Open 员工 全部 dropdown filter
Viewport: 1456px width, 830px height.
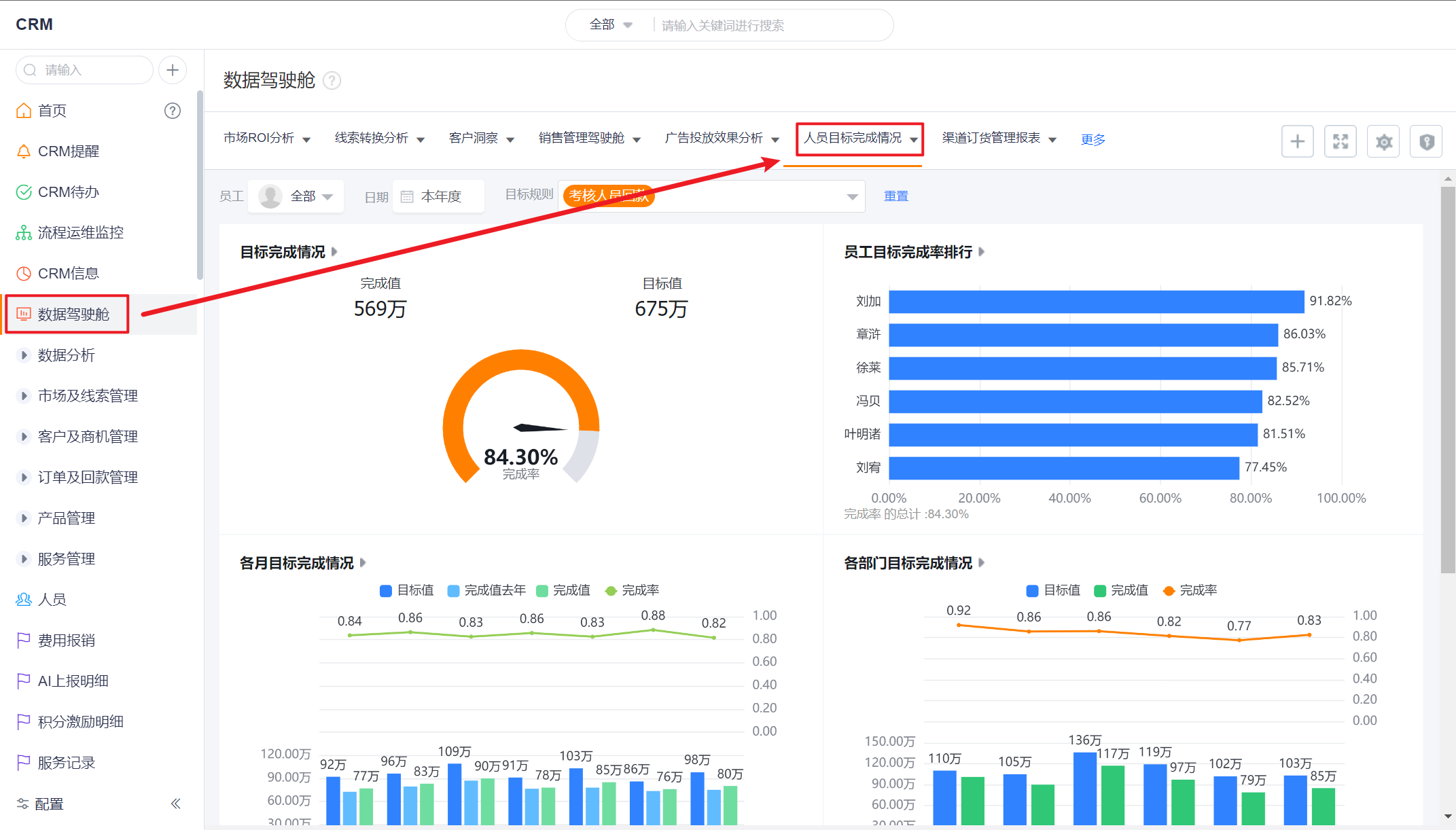pyautogui.click(x=296, y=196)
